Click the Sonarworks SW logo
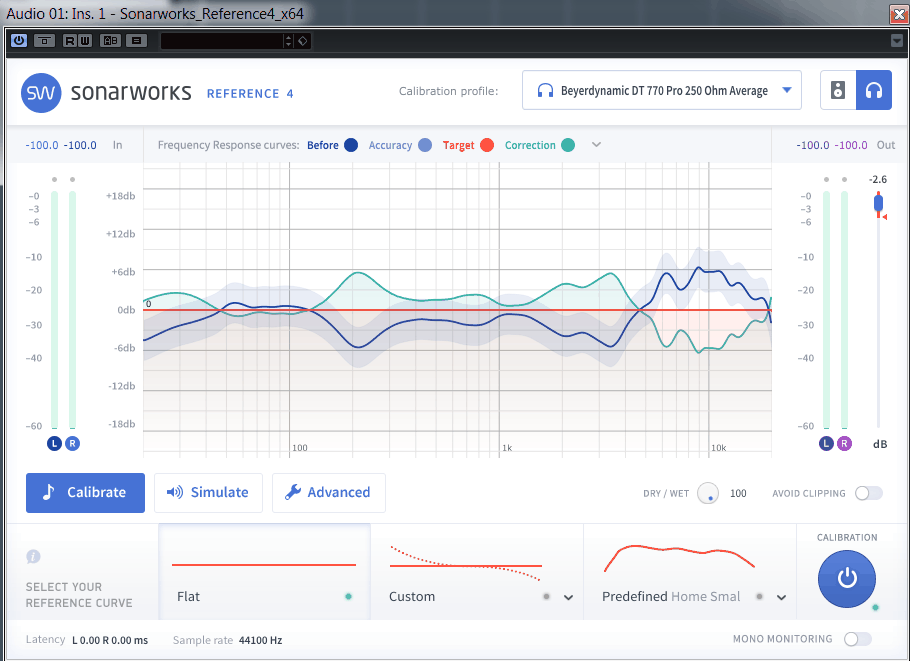Image resolution: width=910 pixels, height=661 pixels. click(x=41, y=93)
